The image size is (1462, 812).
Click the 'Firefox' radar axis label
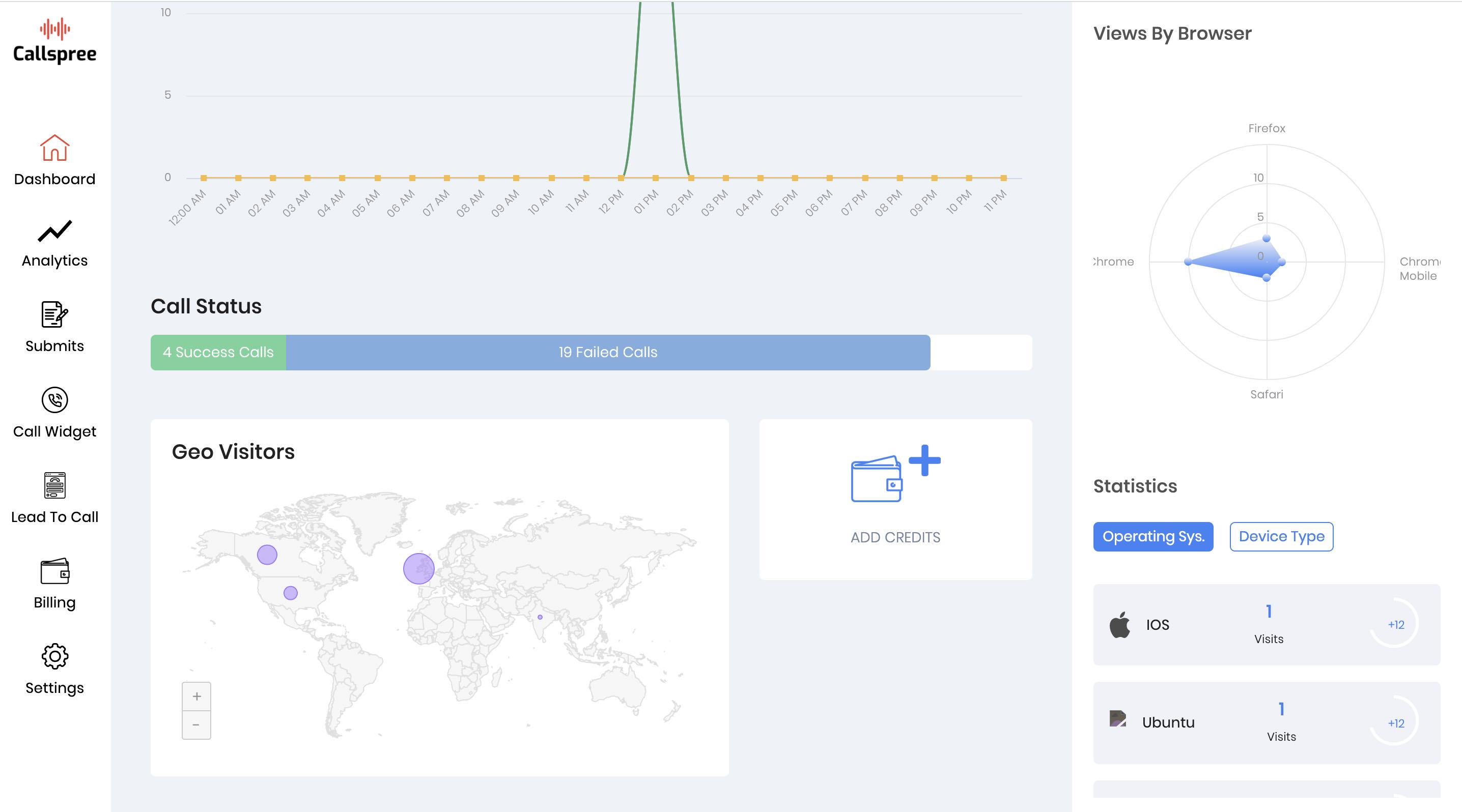click(1266, 128)
